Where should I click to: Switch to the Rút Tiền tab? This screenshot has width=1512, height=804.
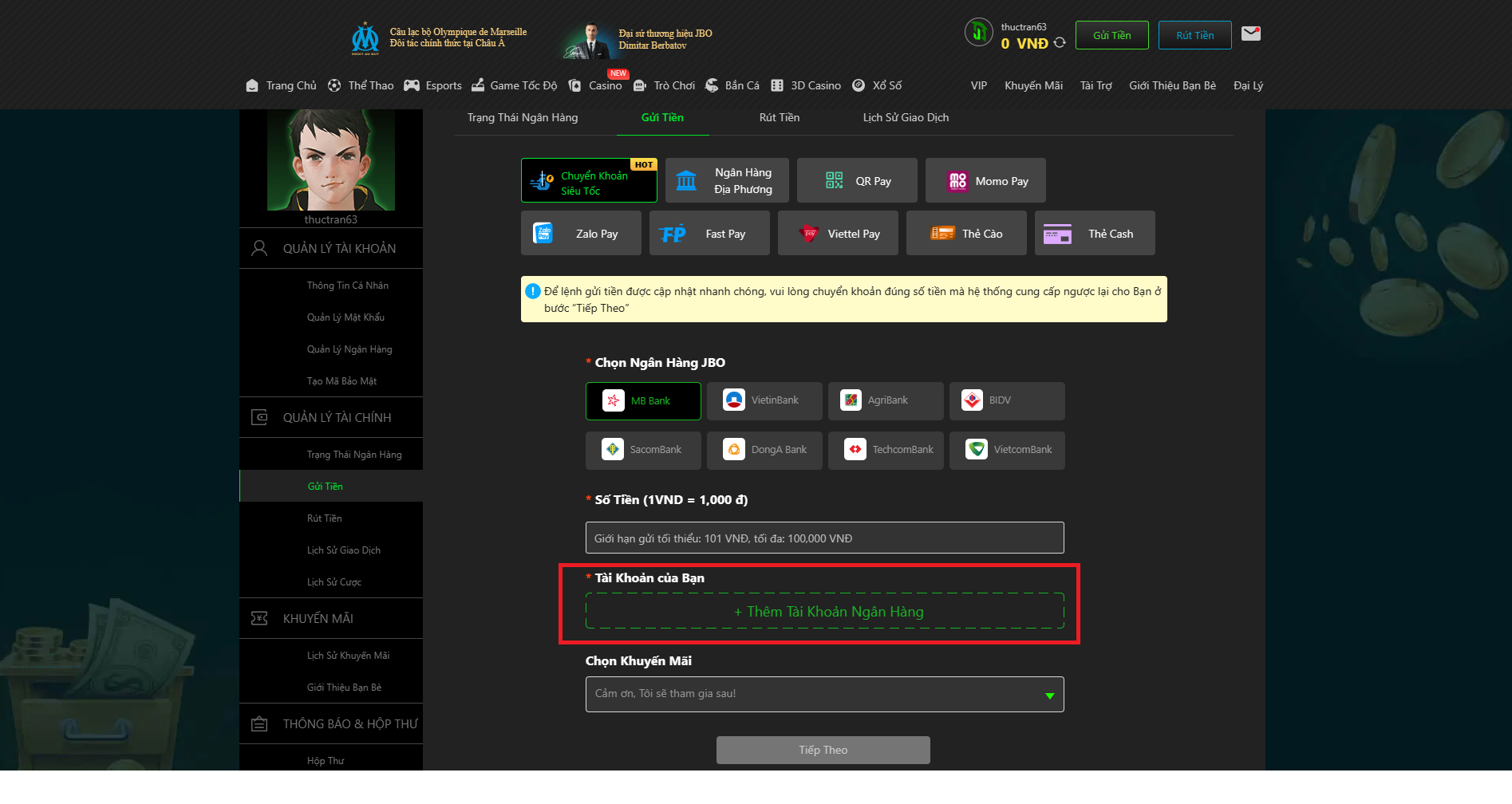click(x=779, y=118)
